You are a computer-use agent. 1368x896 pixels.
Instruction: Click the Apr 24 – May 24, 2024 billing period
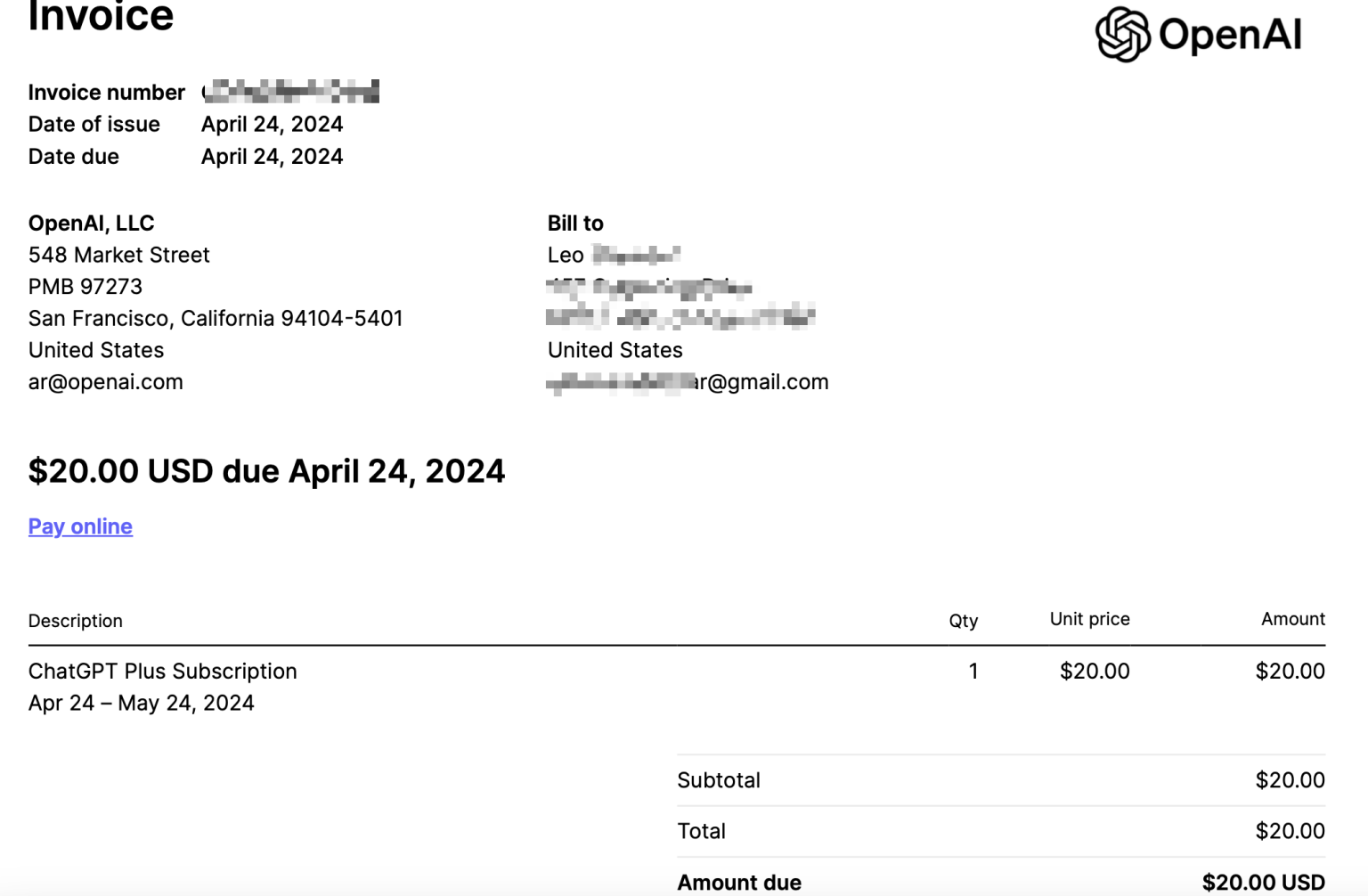(141, 704)
